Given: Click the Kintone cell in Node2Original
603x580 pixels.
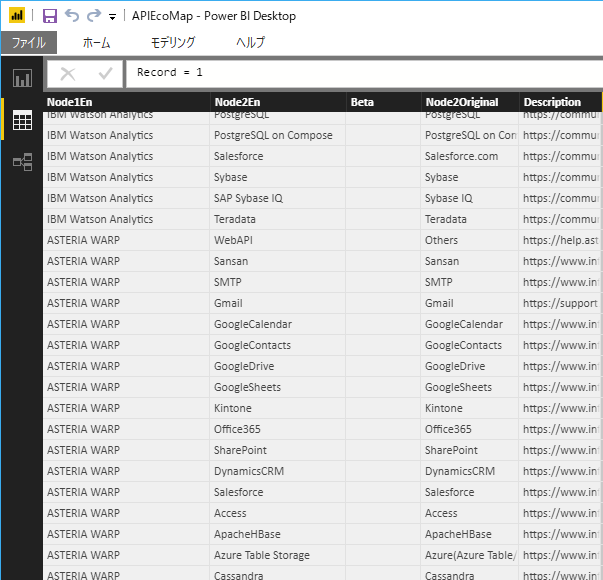Looking at the screenshot, I should tap(470, 408).
